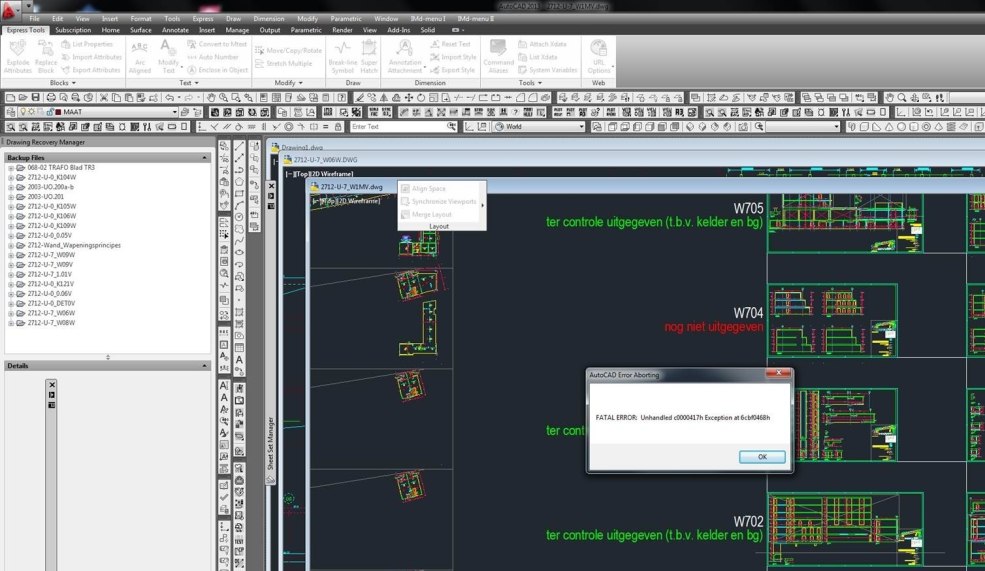Select the Pan hand tool after Redo
Screen dimensions: 985x571
click(x=211, y=97)
